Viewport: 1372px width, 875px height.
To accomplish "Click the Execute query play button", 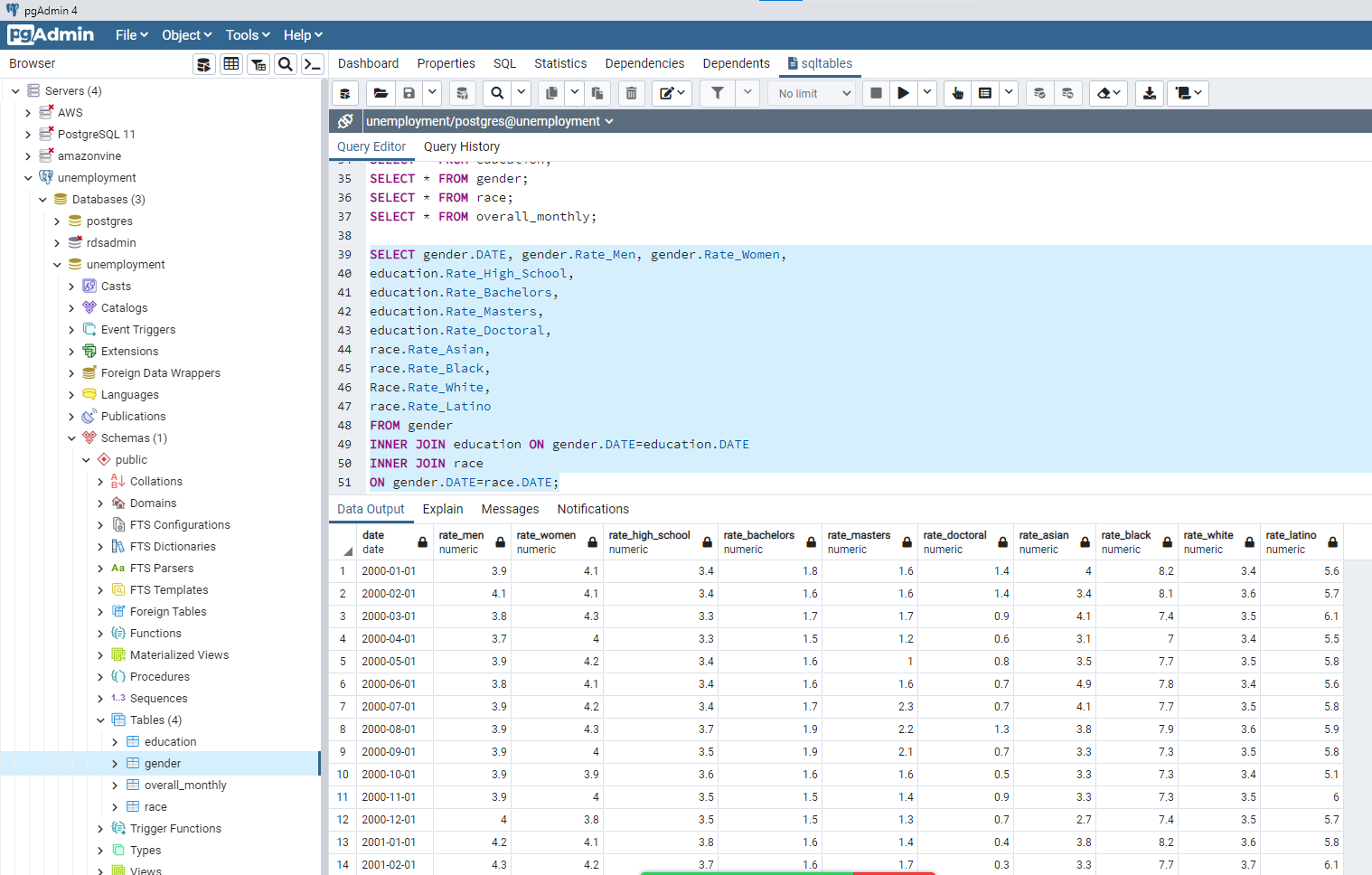I will coord(903,93).
